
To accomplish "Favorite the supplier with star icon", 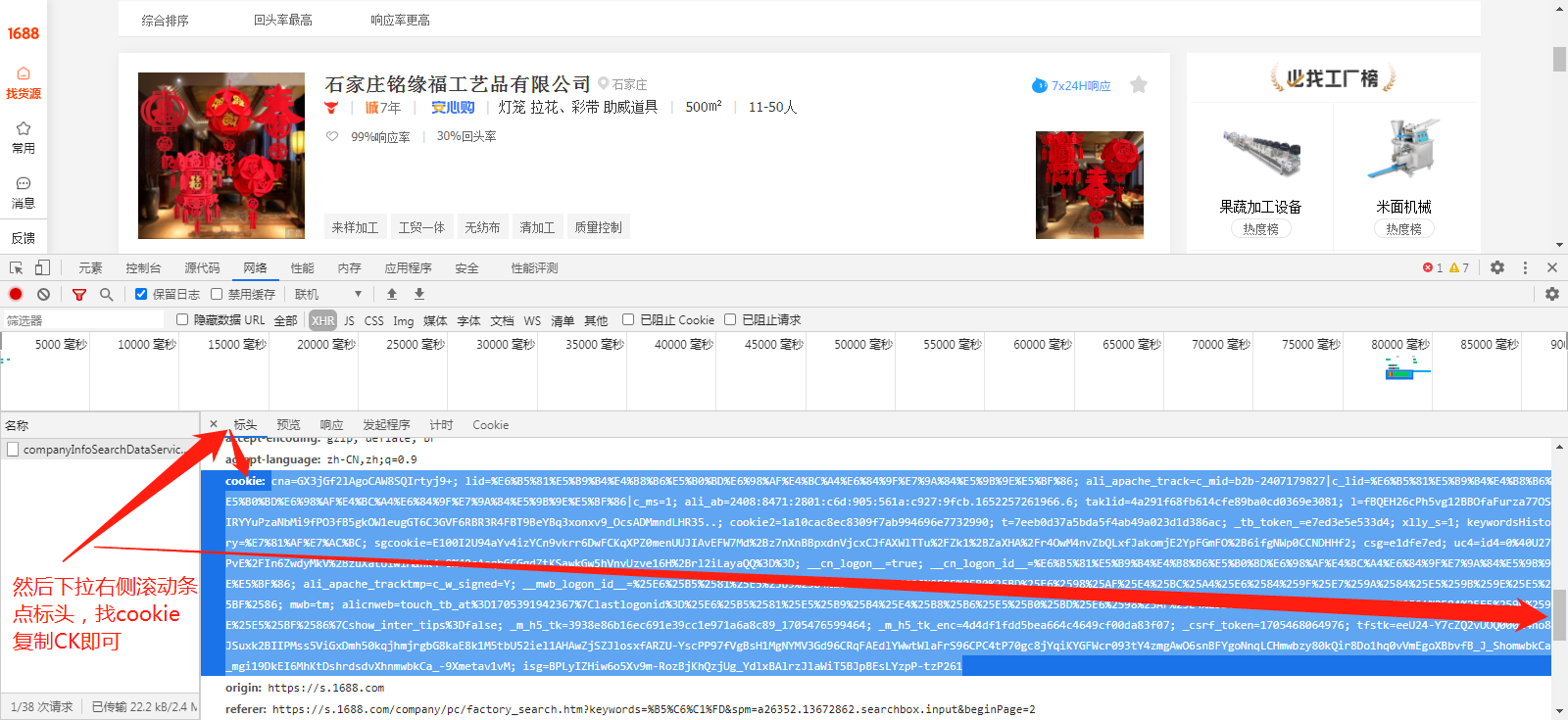I will click(1139, 85).
